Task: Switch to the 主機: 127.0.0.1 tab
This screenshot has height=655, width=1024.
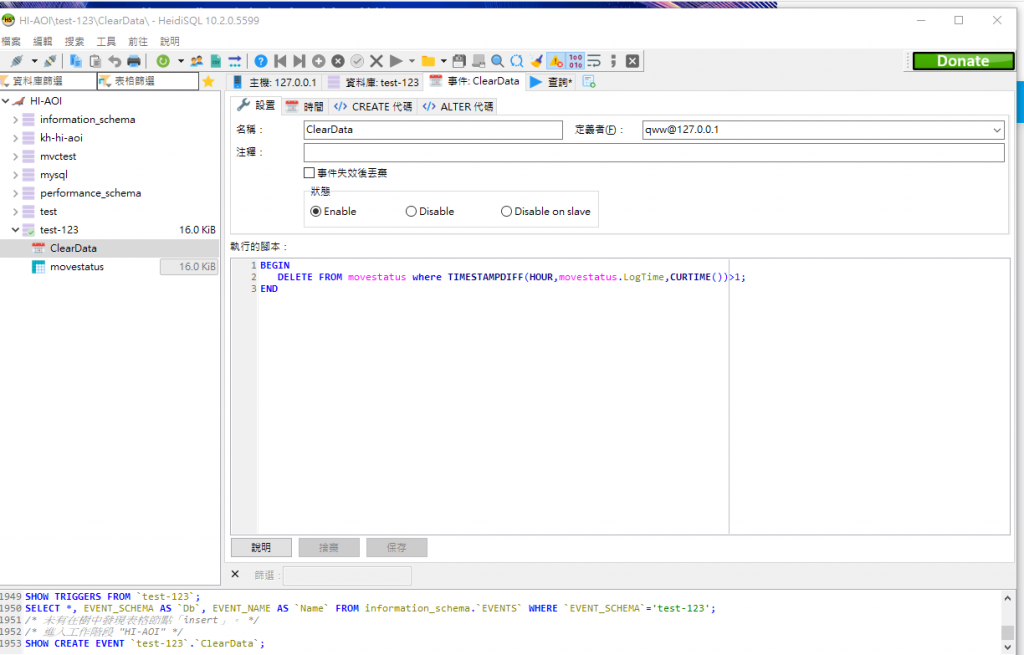Action: 274,82
